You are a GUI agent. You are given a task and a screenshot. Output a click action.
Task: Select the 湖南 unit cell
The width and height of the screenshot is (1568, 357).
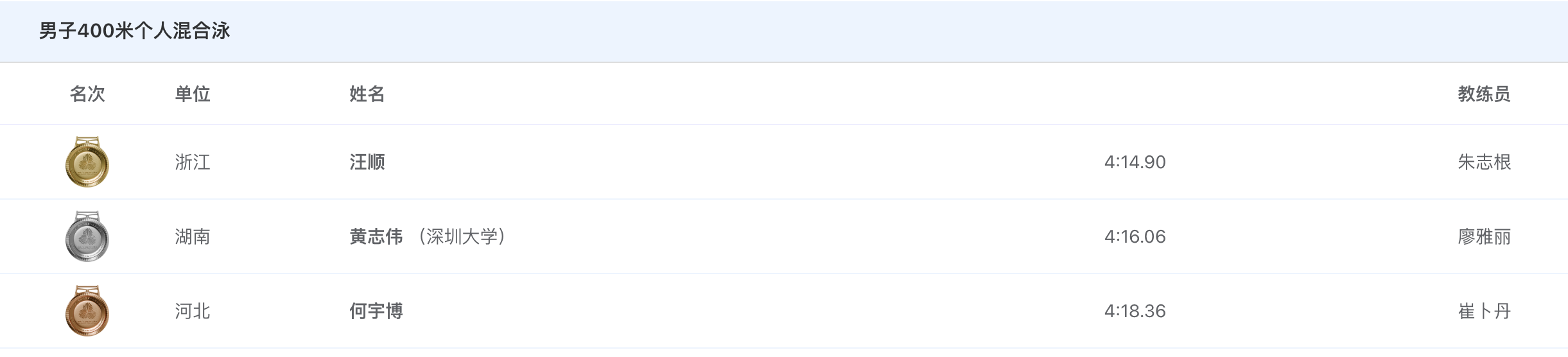(193, 237)
